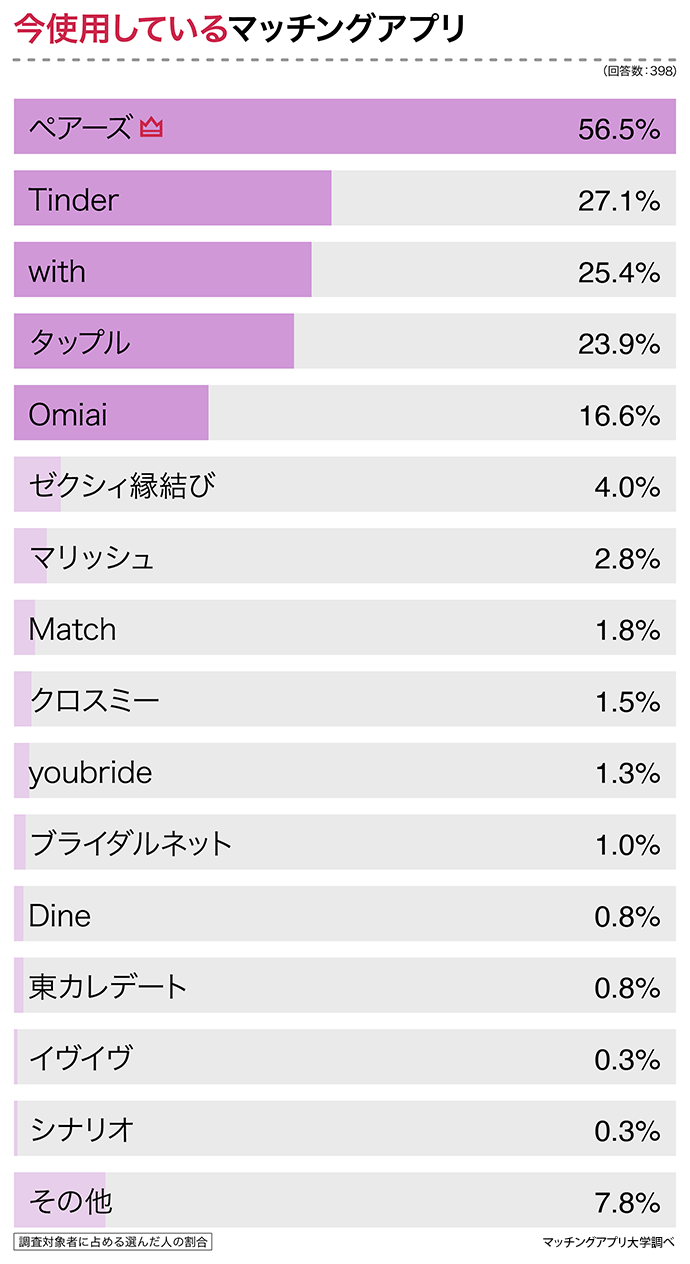
Task: Click the youbride row label
Action: click(90, 773)
